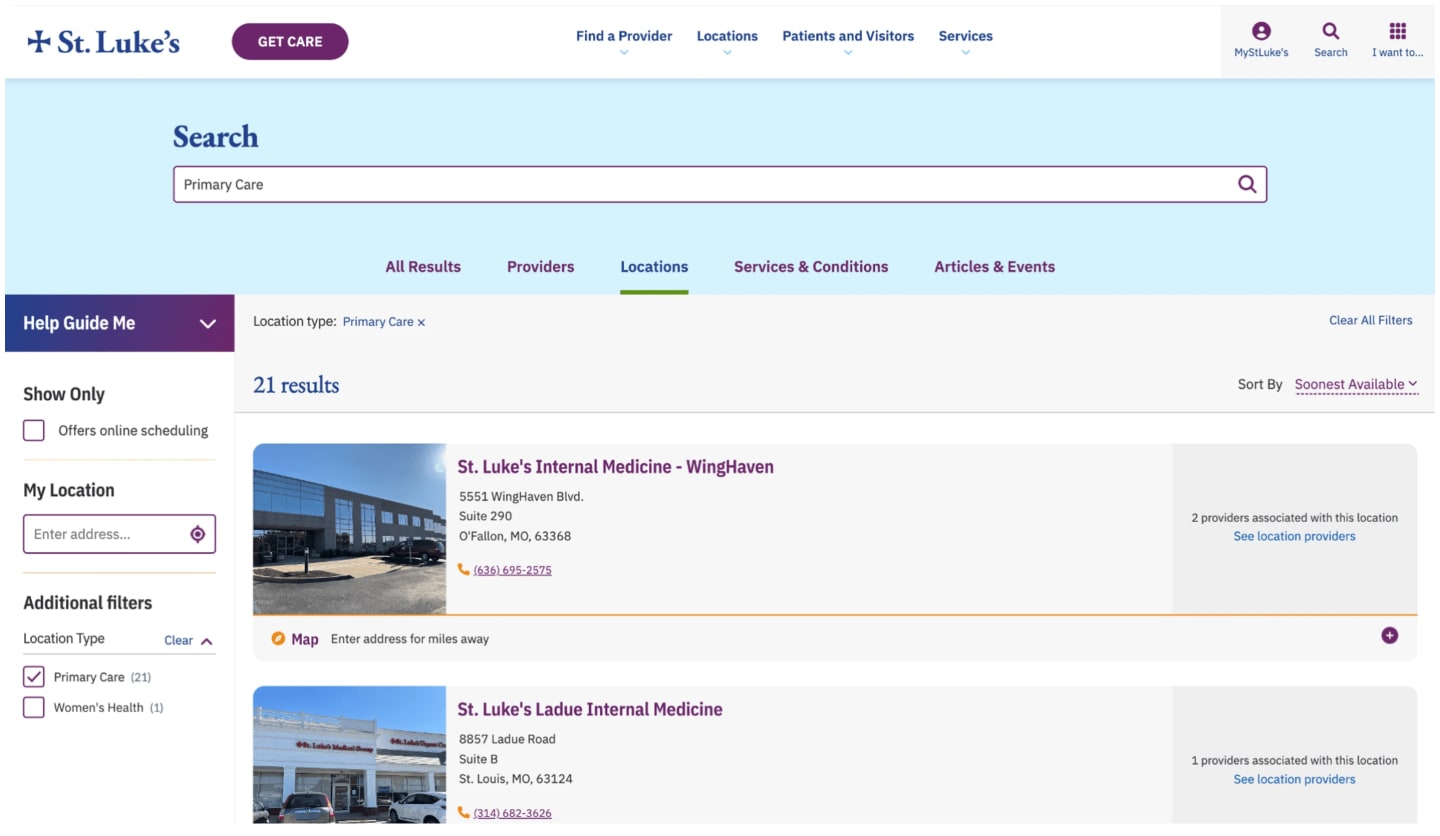This screenshot has width=1440, height=836.
Task: Open the 'I want to...' grid menu
Action: [1397, 32]
